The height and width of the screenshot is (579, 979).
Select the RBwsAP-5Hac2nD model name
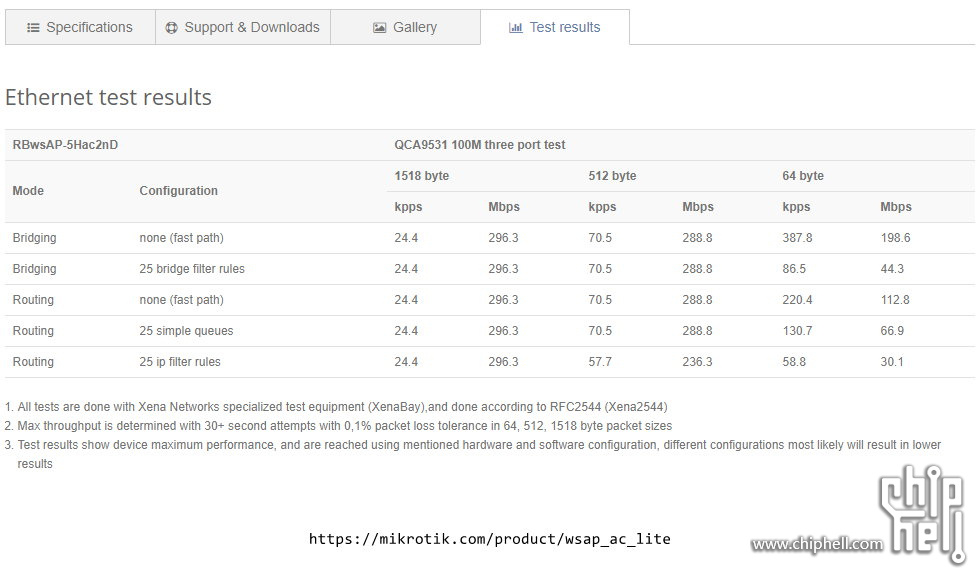(x=65, y=145)
